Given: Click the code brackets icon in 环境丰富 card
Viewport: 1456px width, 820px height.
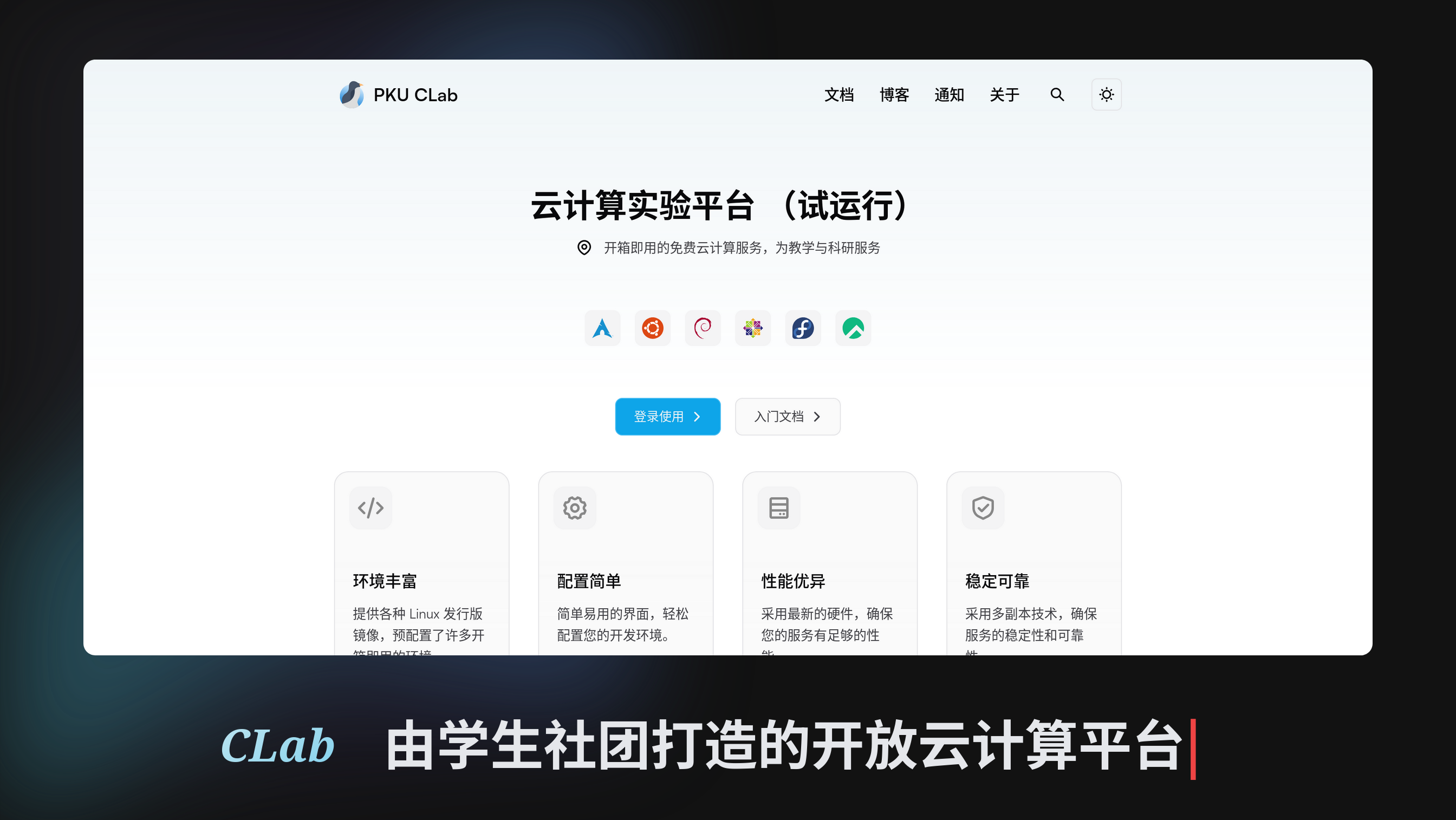Looking at the screenshot, I should click(x=370, y=507).
